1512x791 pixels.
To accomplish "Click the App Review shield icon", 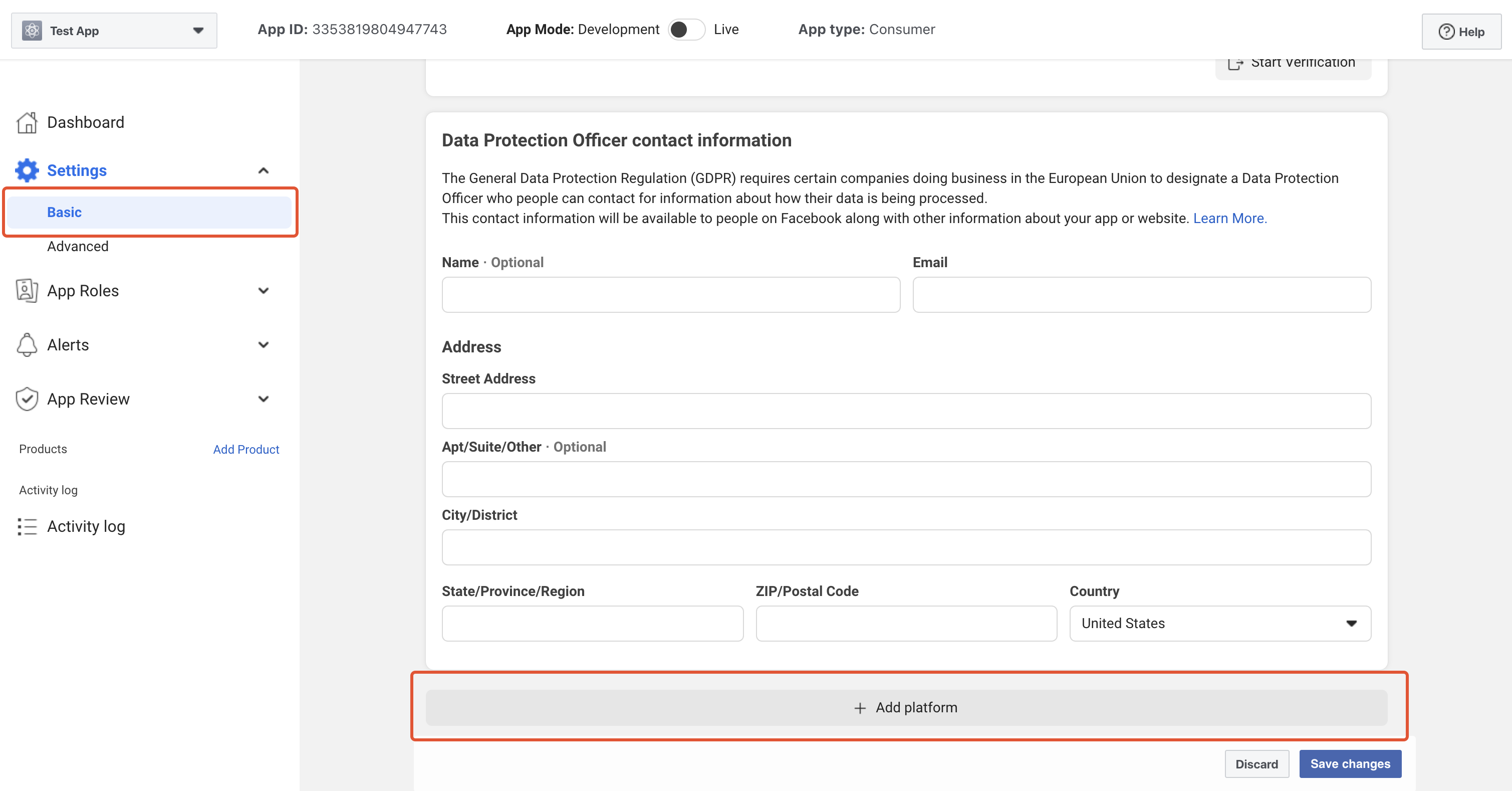I will click(x=27, y=399).
